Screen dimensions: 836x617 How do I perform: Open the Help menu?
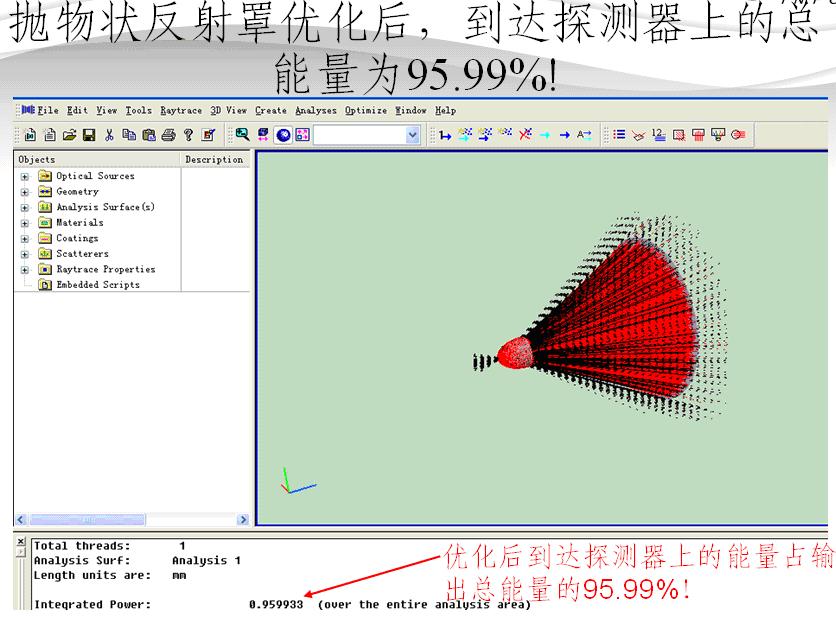pos(445,110)
